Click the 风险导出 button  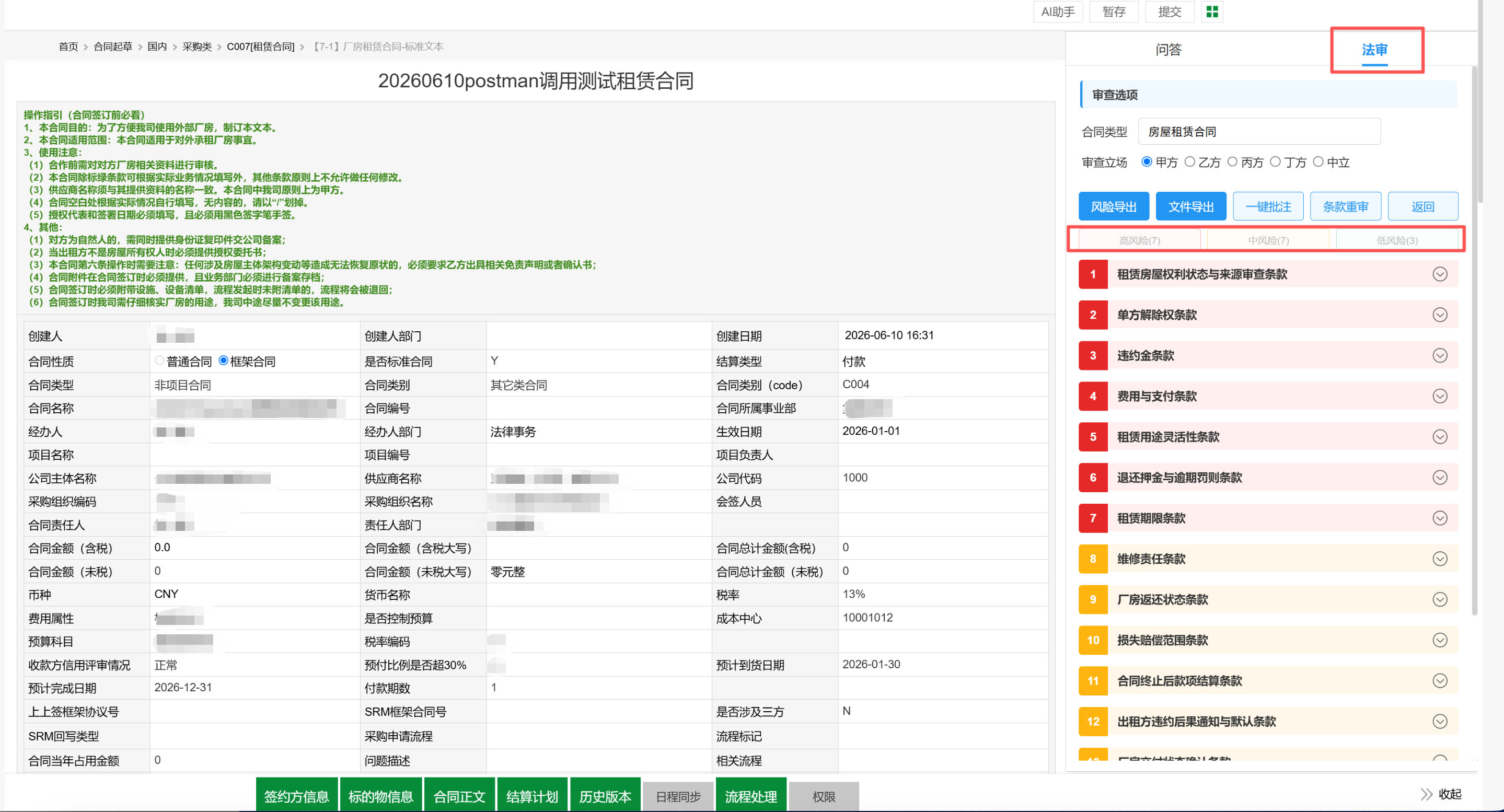pos(1114,206)
